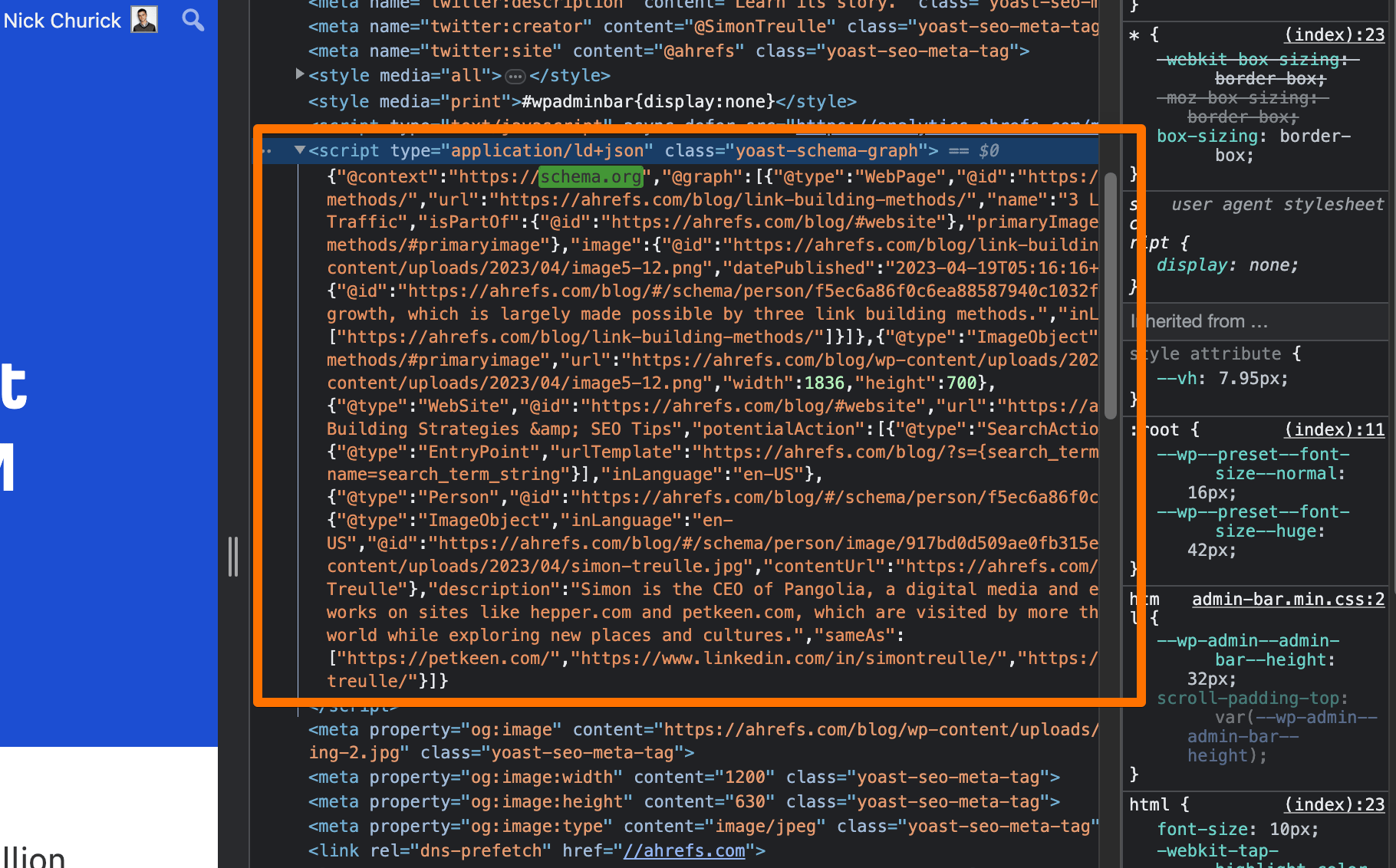The image size is (1396, 868).
Task: Open (index):23 source link for * rule
Action: (x=1335, y=35)
